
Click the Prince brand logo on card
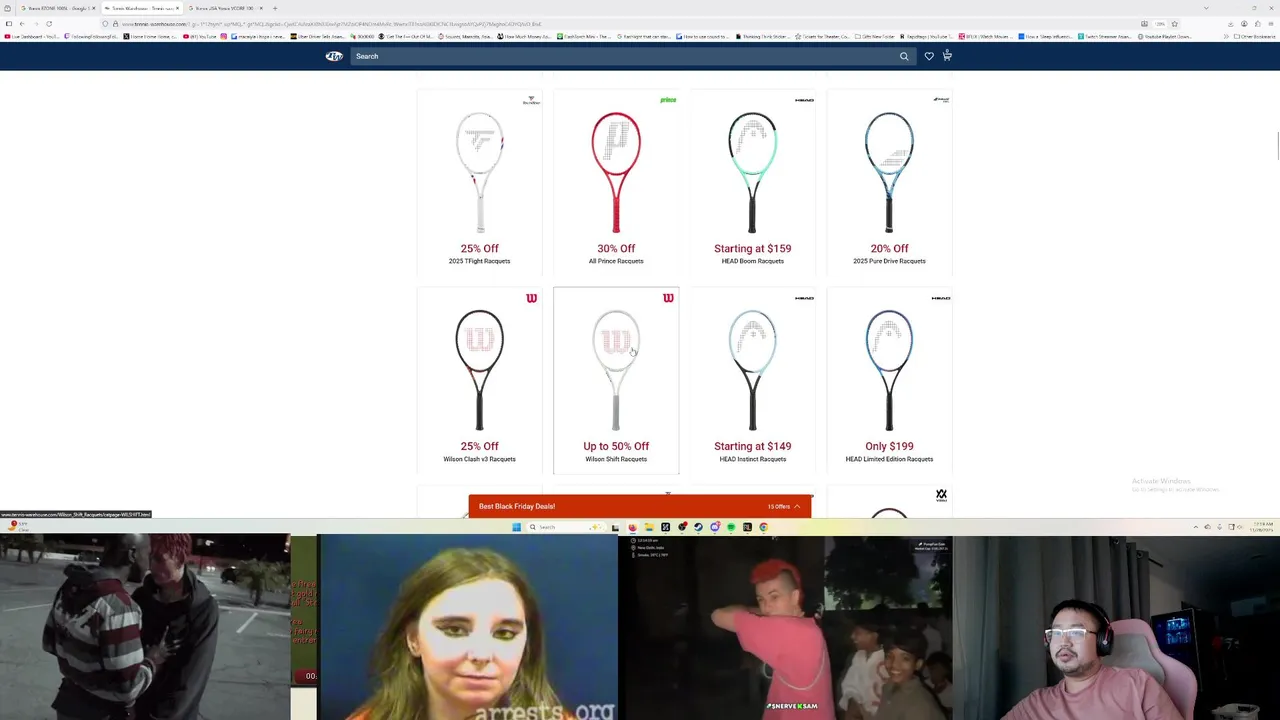tap(668, 100)
